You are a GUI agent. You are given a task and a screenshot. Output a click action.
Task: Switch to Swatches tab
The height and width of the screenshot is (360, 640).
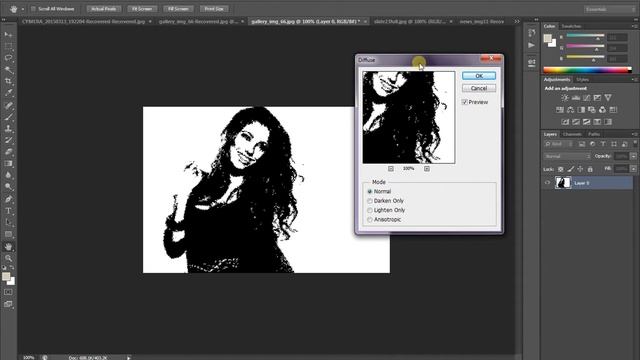pos(571,26)
